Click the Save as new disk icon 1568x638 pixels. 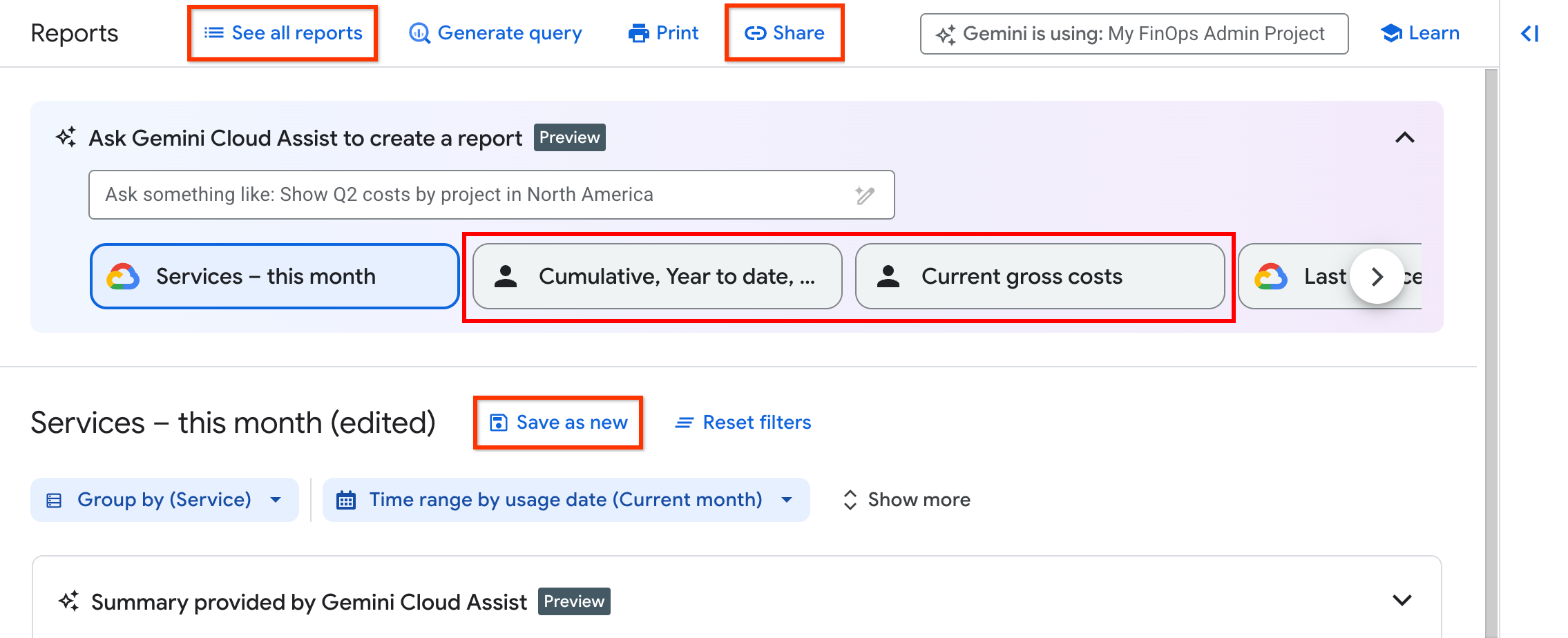(x=497, y=422)
